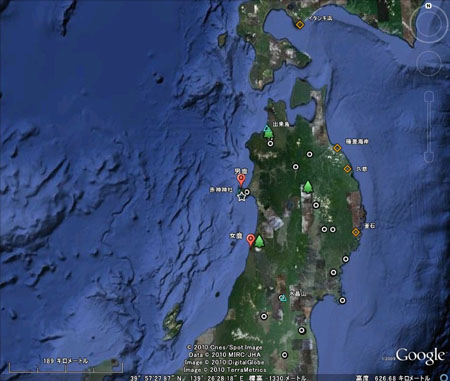Click the zoom slider track
The image size is (450, 381).
pyautogui.click(x=429, y=127)
